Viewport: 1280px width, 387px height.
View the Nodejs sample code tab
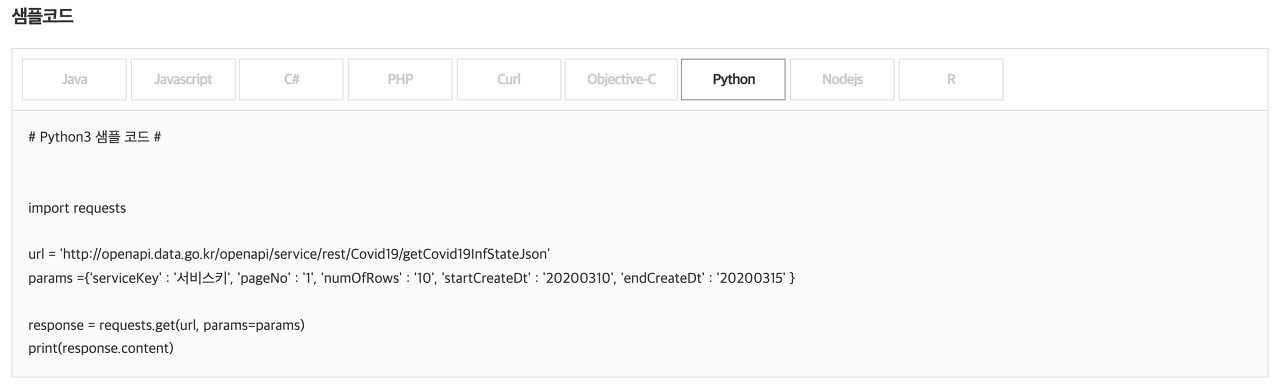click(x=842, y=80)
